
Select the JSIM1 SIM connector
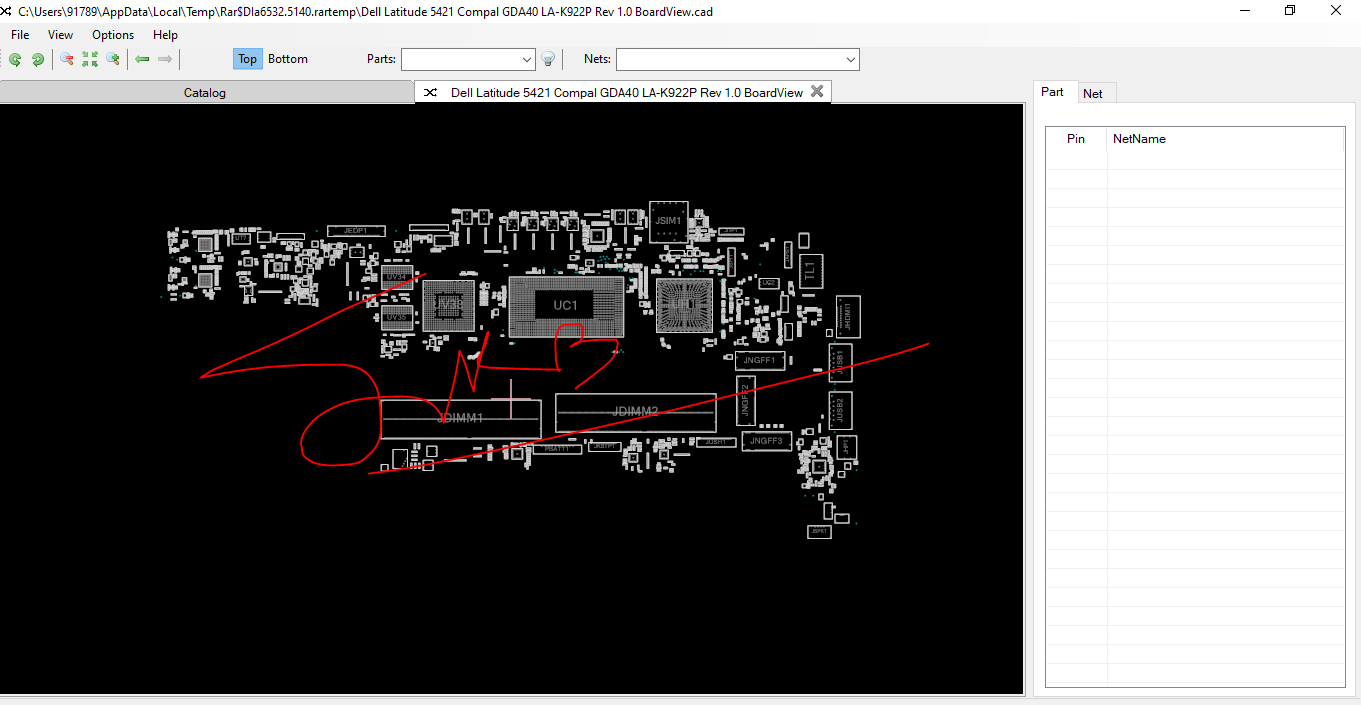click(668, 221)
